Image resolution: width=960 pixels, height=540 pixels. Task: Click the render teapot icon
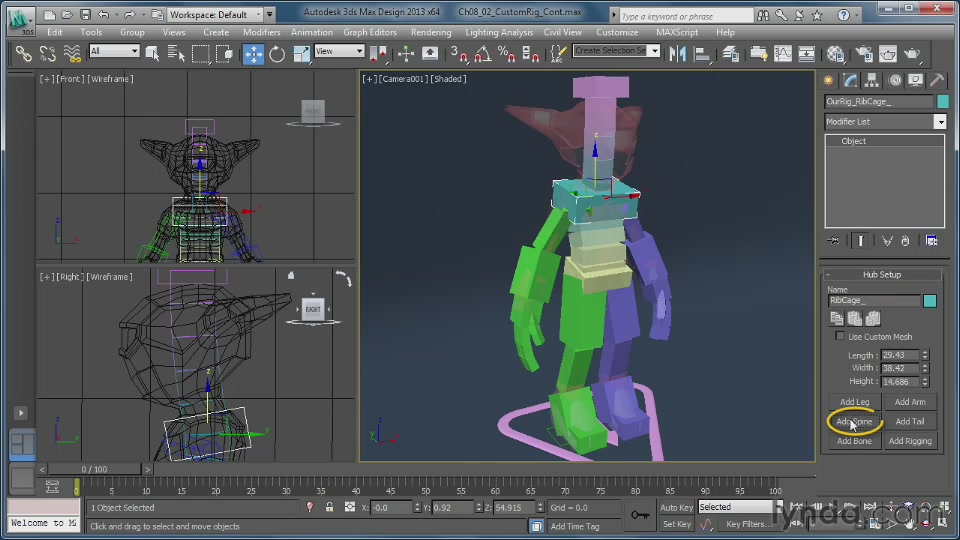point(912,54)
